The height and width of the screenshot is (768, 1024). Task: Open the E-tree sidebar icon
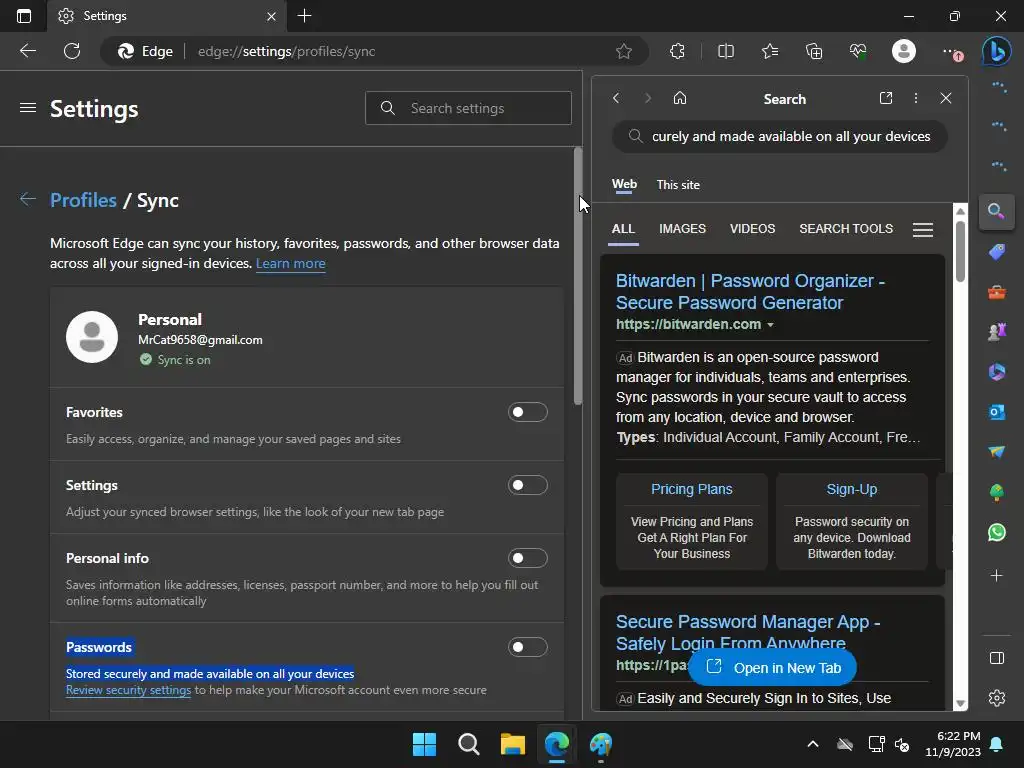997,492
